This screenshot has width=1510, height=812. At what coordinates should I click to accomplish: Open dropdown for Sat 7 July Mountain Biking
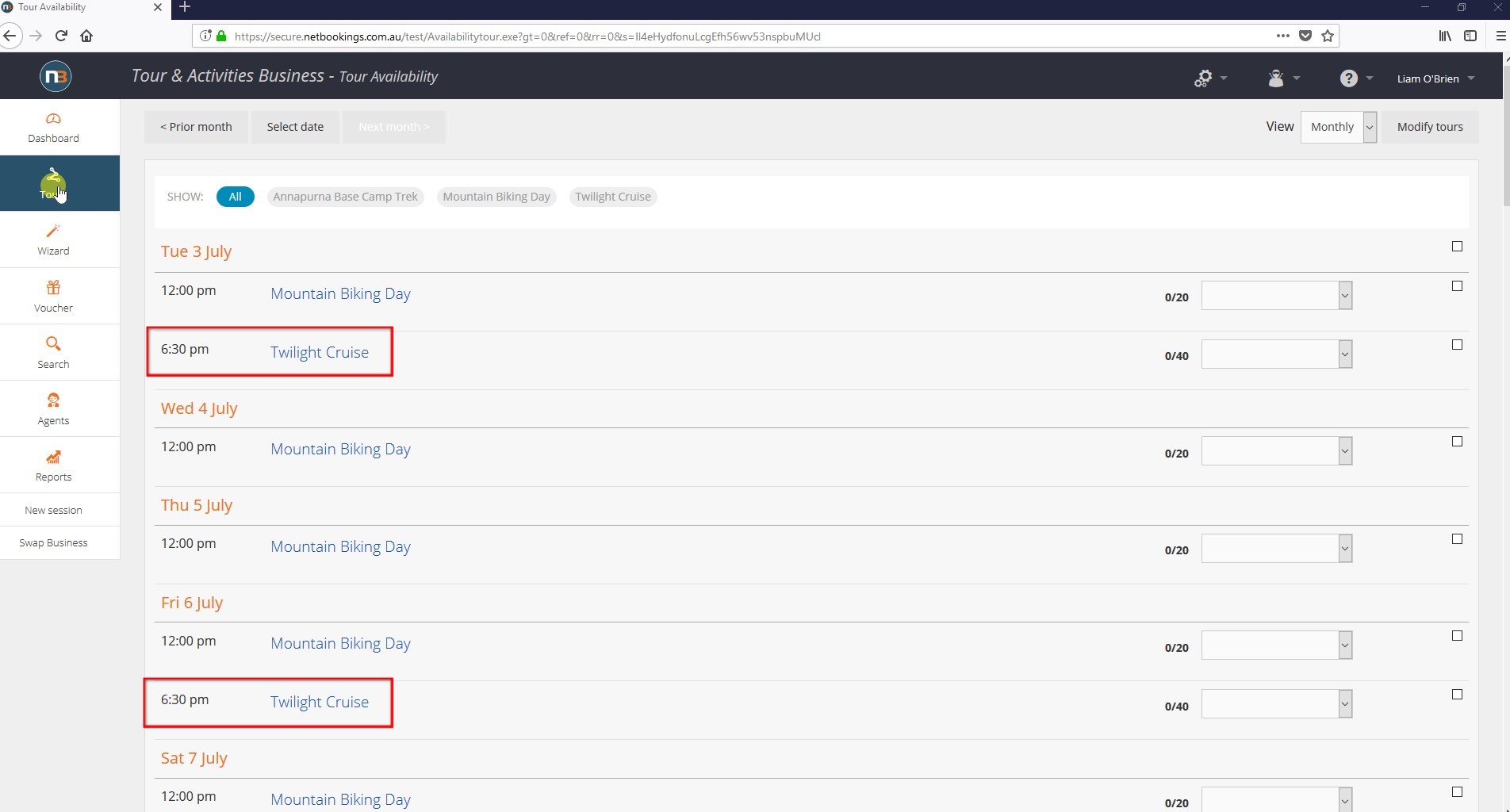pyautogui.click(x=1277, y=799)
